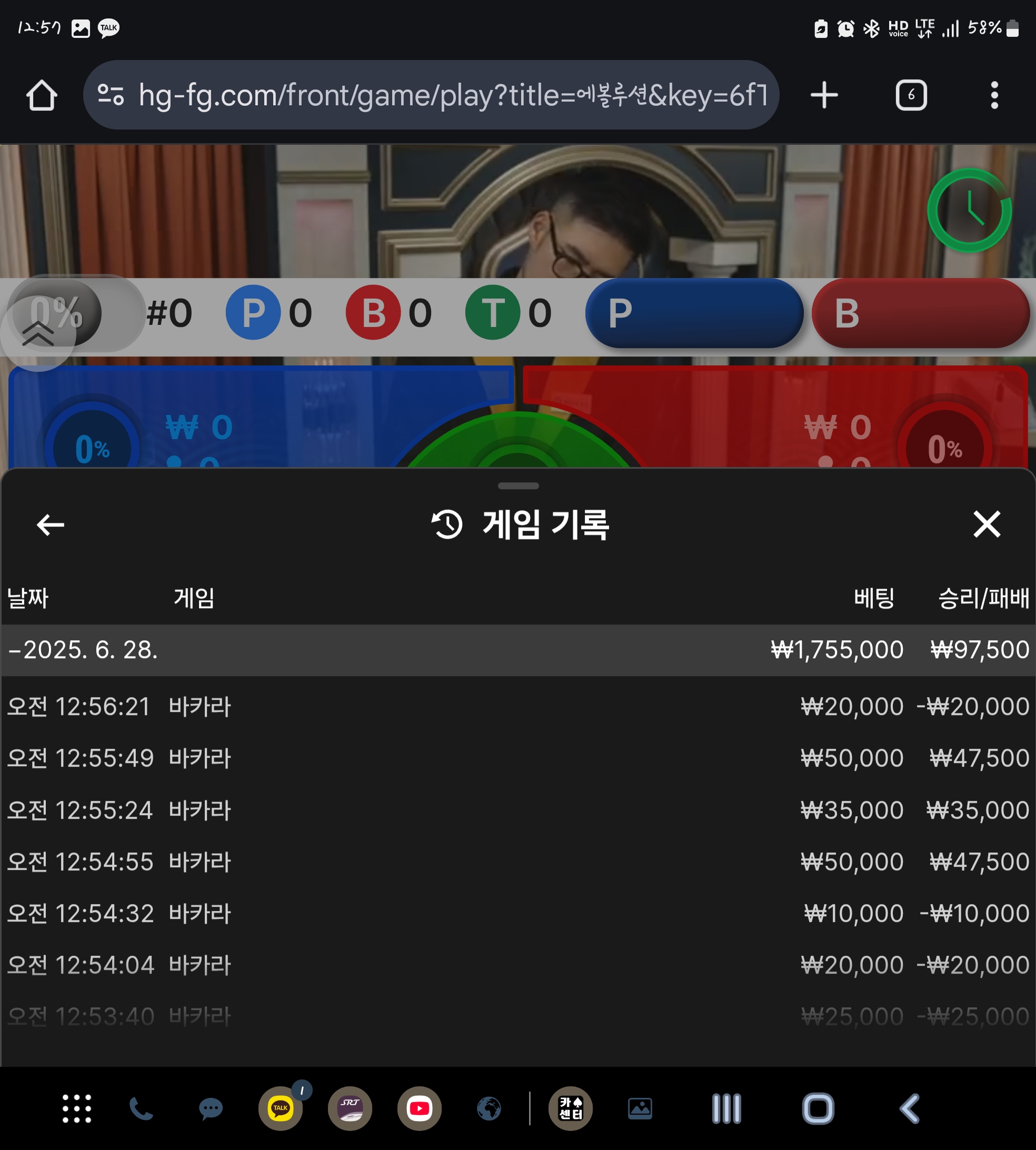Open the tab switcher showing 6 tabs

tap(911, 95)
